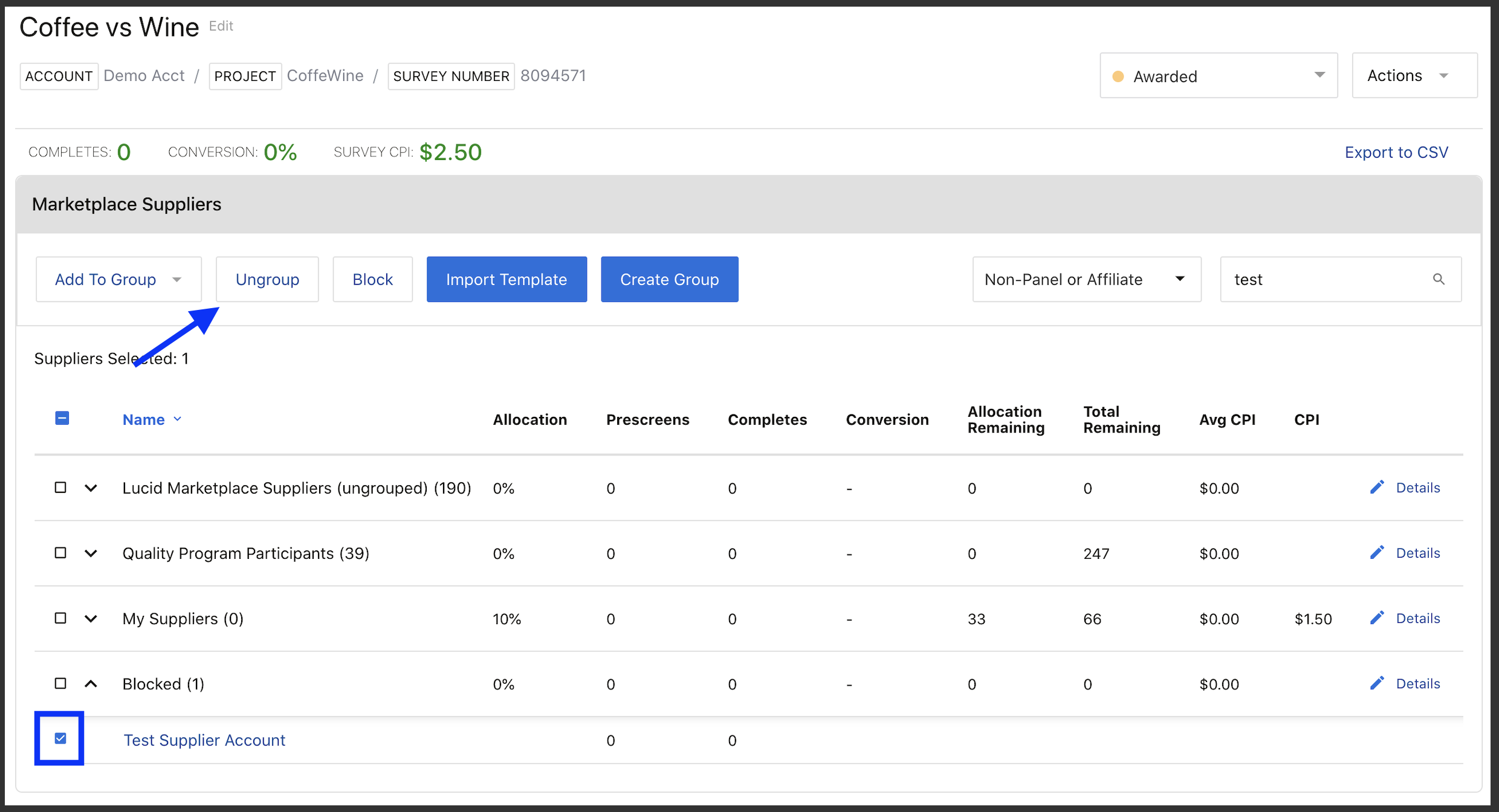Click pencil icon in Lucid Marketplace Suppliers row
1499x812 pixels.
(1377, 488)
